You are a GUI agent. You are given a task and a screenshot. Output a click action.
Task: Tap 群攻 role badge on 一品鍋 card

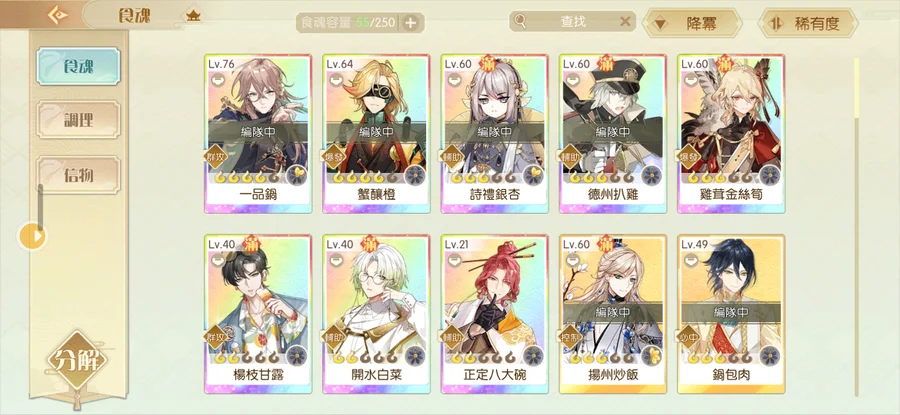217,156
